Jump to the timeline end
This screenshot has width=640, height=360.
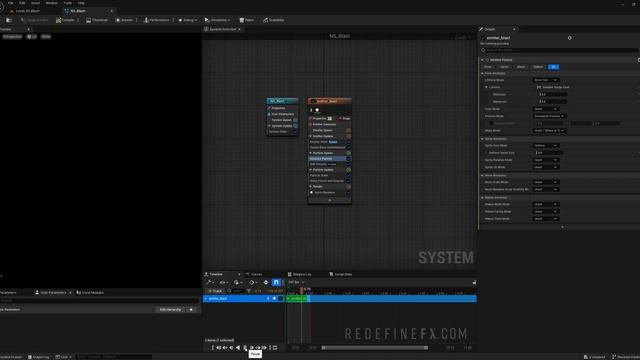pos(264,348)
